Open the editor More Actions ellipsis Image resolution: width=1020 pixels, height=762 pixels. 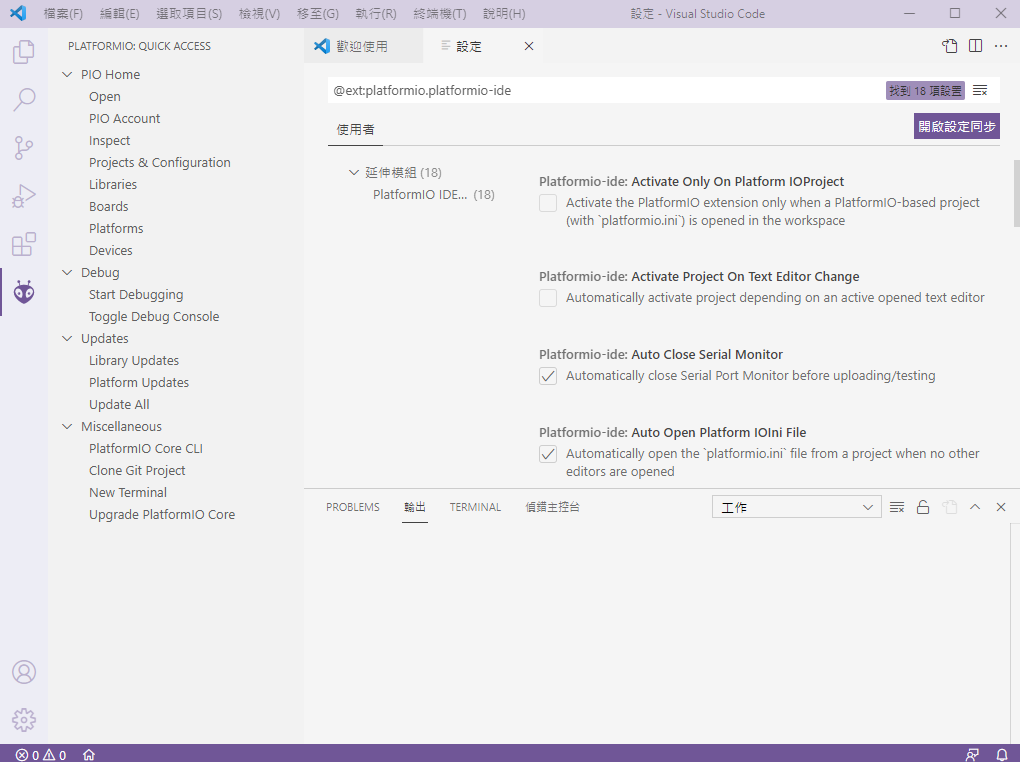point(1000,46)
